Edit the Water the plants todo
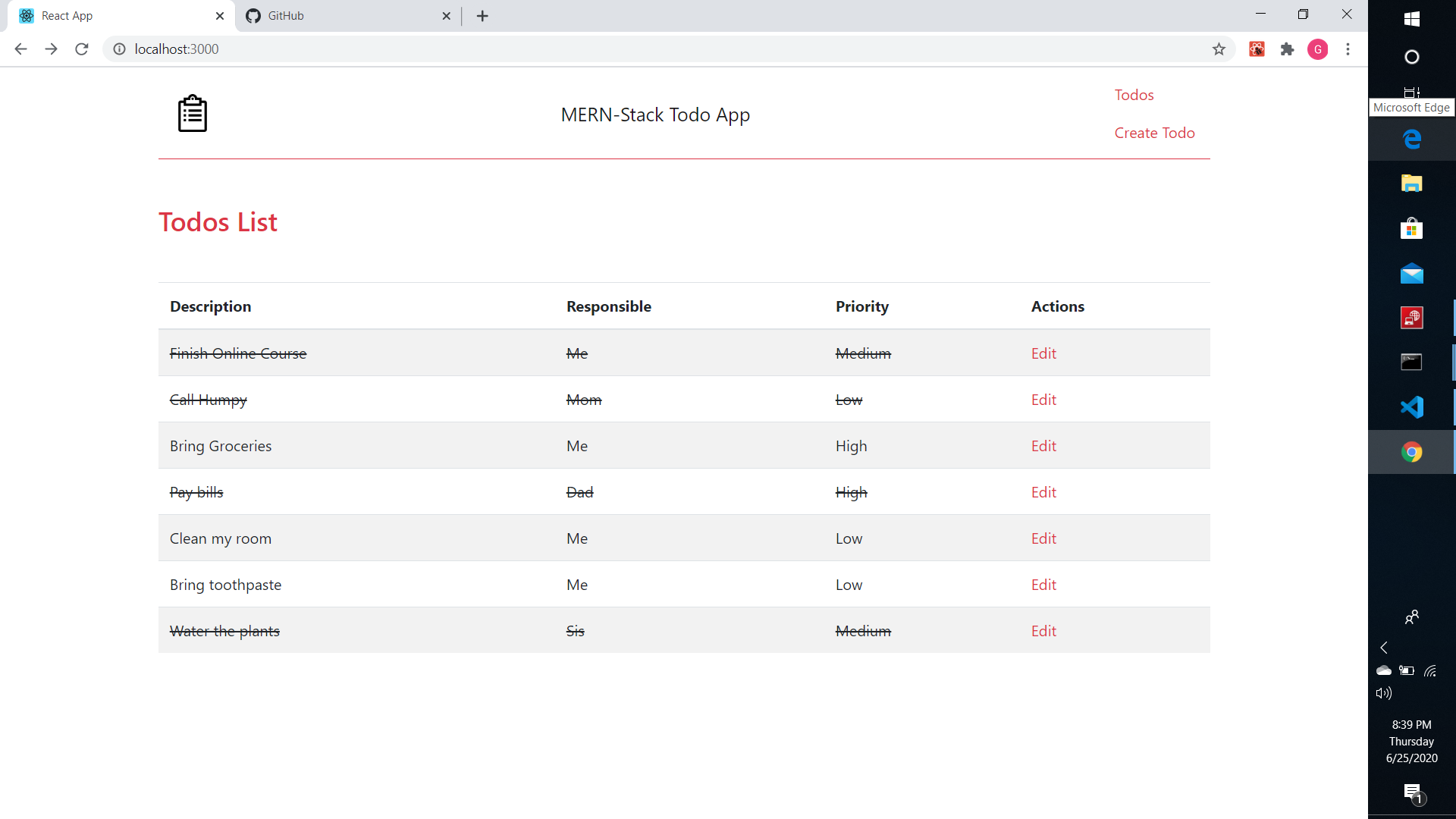This screenshot has width=1456, height=819. (x=1043, y=631)
